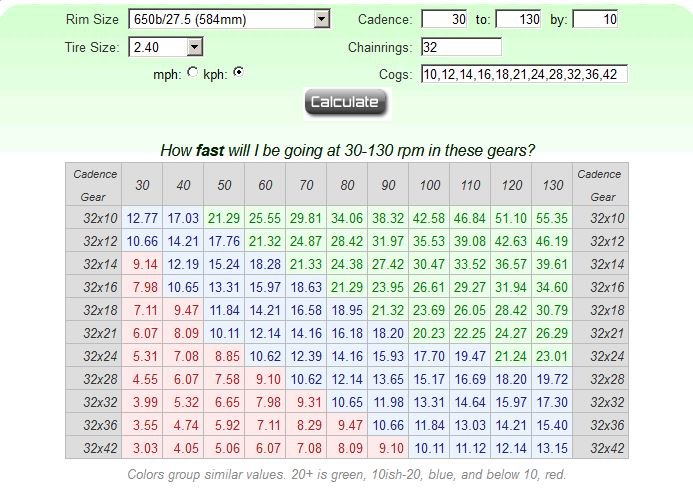Select the mph radio button
This screenshot has height=490, width=693.
192,72
